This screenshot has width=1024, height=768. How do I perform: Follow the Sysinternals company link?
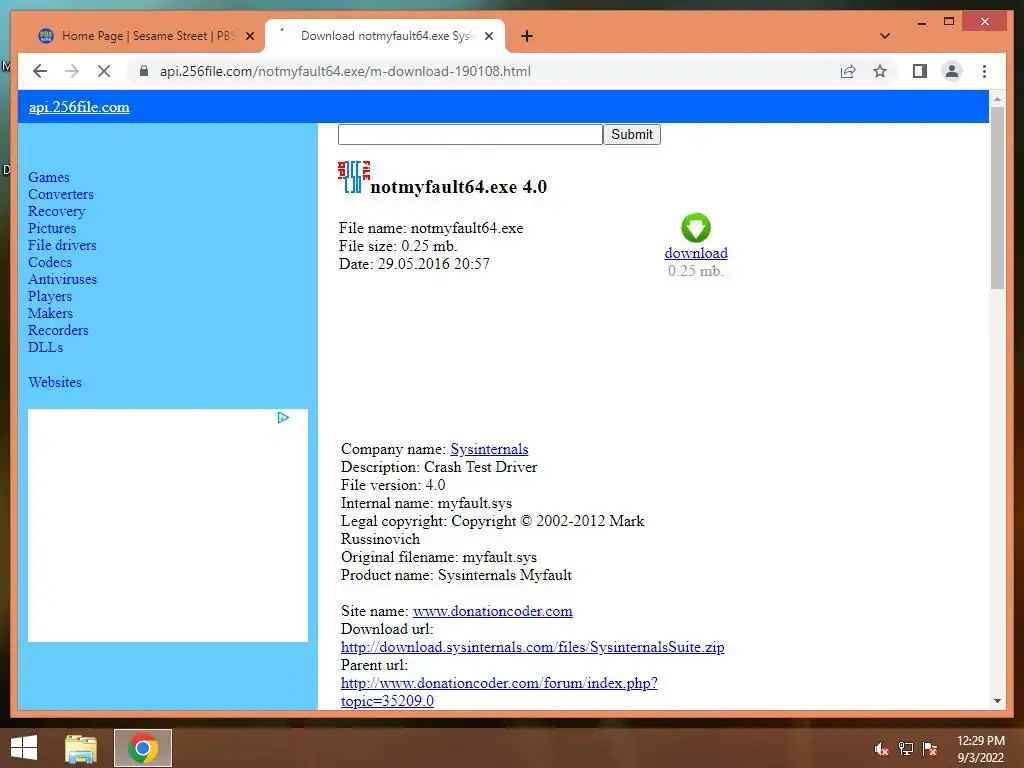(x=489, y=449)
